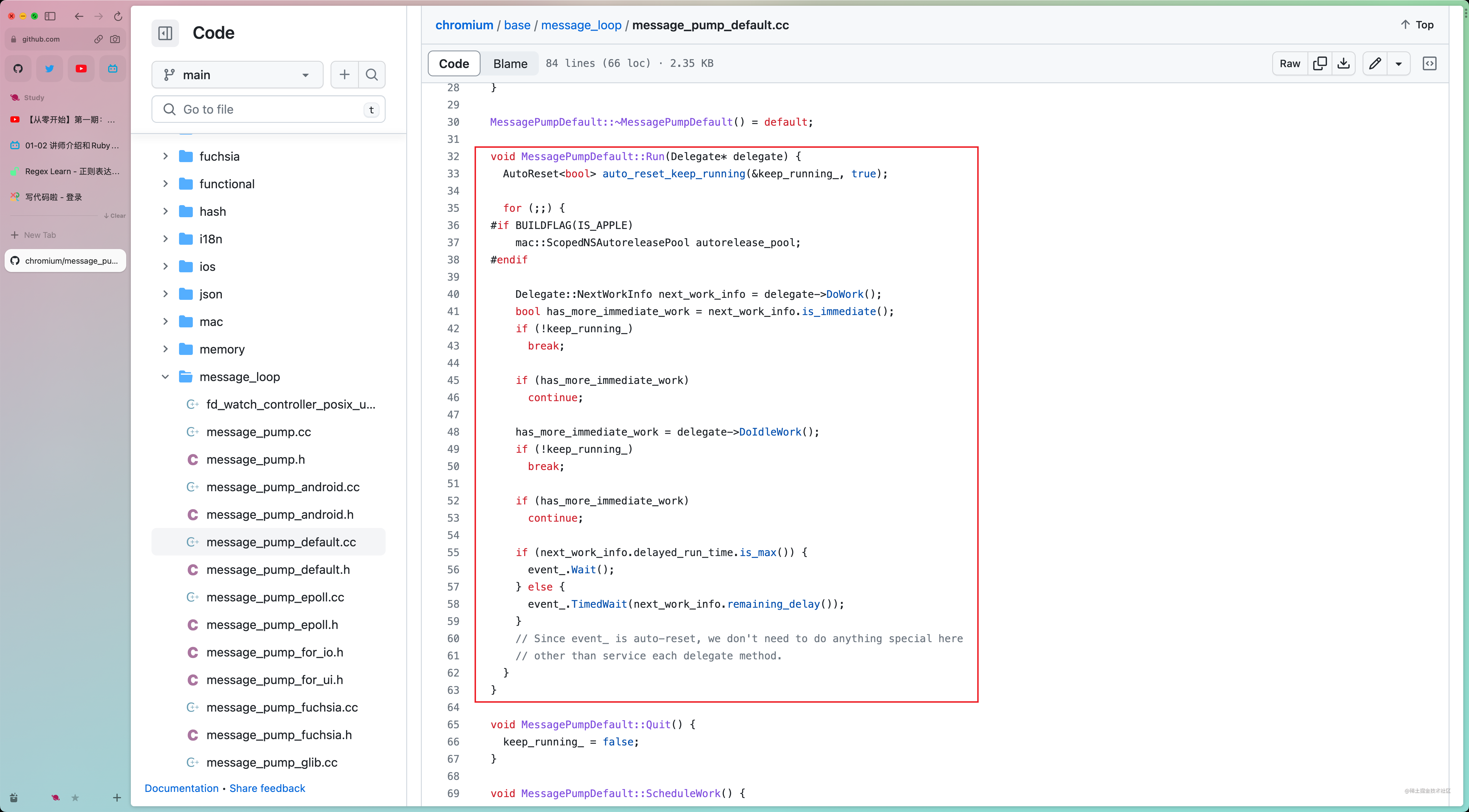
Task: Capture page with camera icon
Action: point(115,39)
